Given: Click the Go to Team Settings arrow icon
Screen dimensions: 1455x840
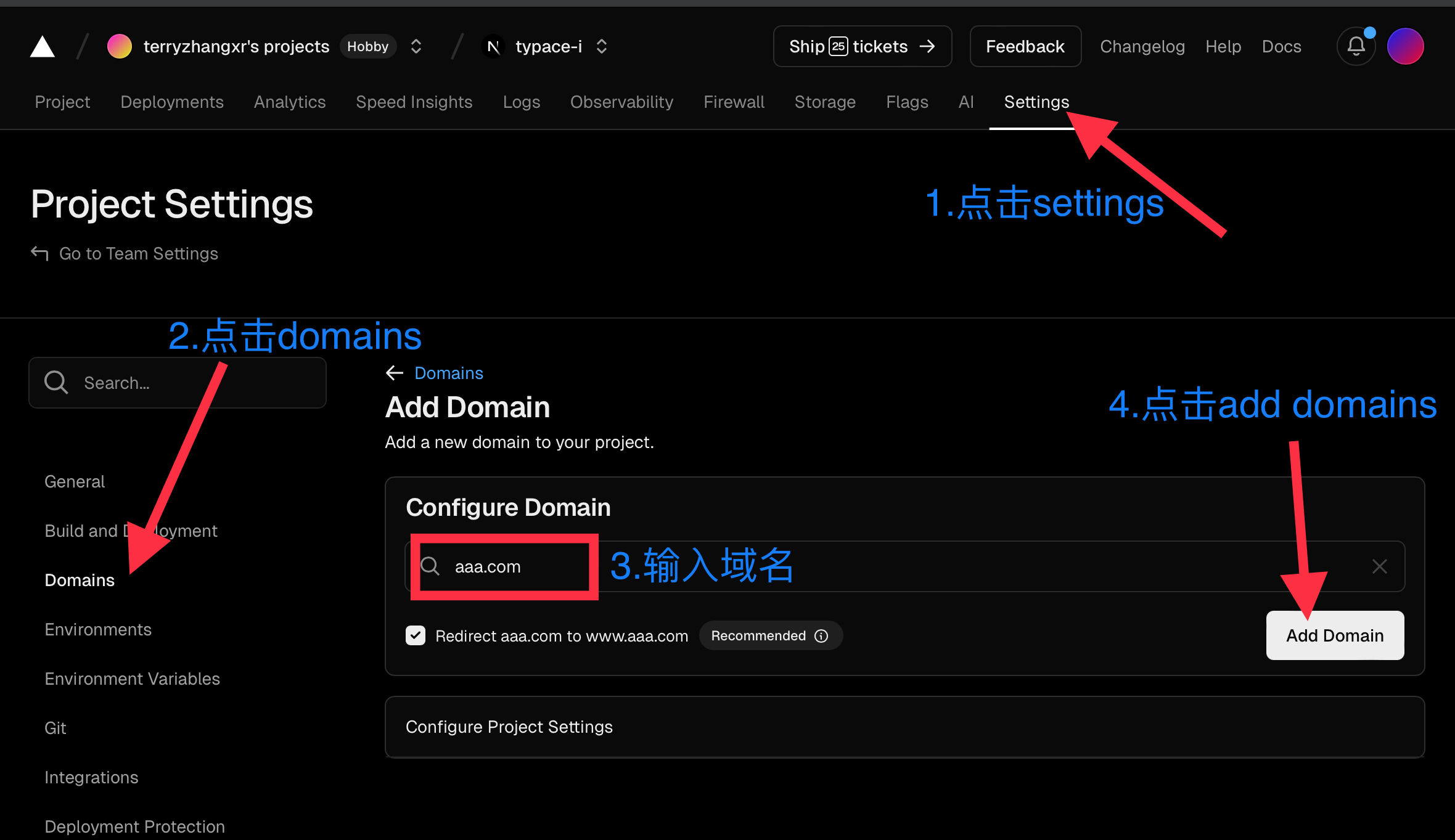Looking at the screenshot, I should click(39, 253).
